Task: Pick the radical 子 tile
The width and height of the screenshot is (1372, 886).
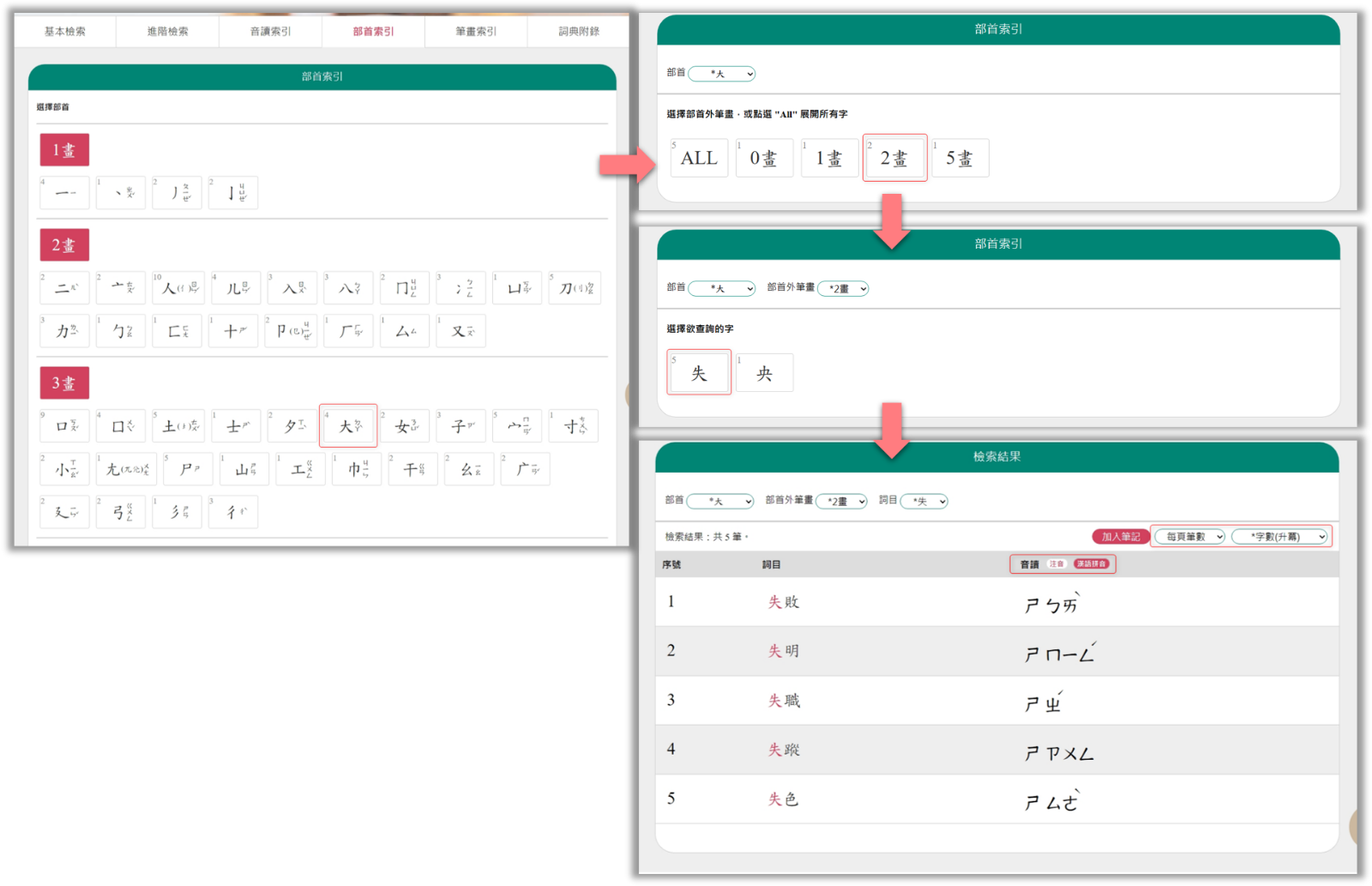Action: [461, 426]
